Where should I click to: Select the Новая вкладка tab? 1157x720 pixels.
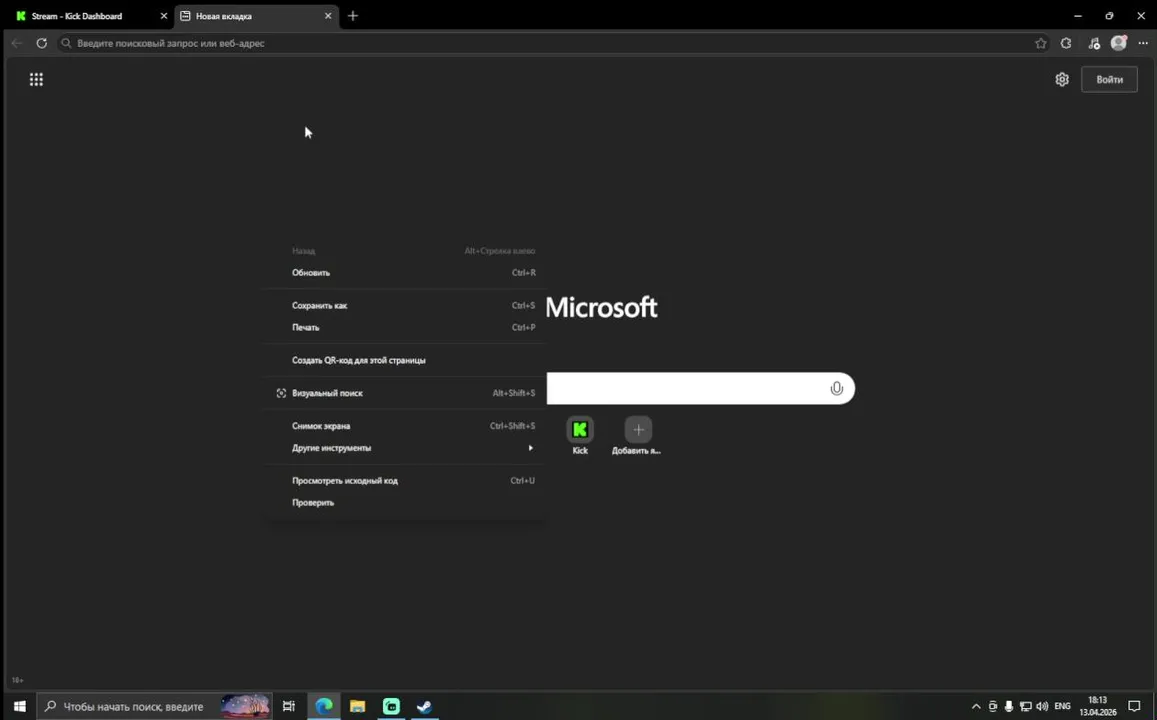[255, 15]
